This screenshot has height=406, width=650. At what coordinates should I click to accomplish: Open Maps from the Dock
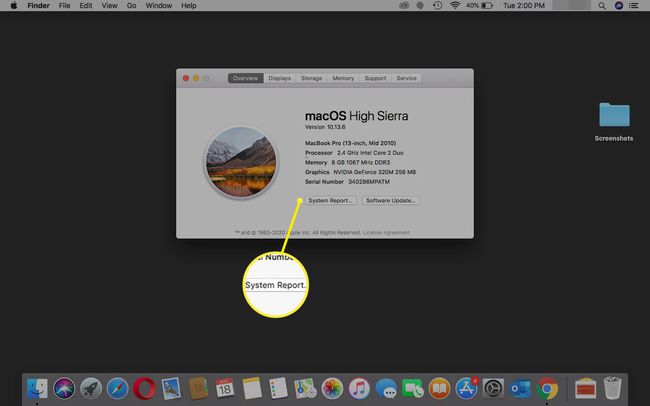pos(305,389)
